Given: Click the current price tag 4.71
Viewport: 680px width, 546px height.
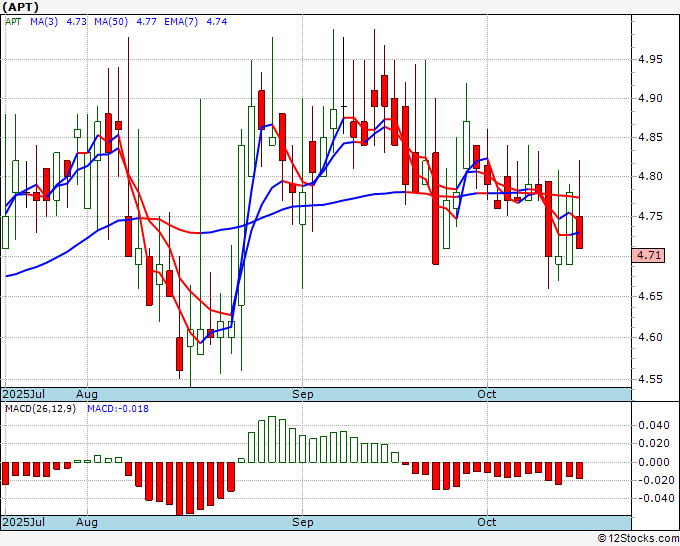Looking at the screenshot, I should [648, 255].
